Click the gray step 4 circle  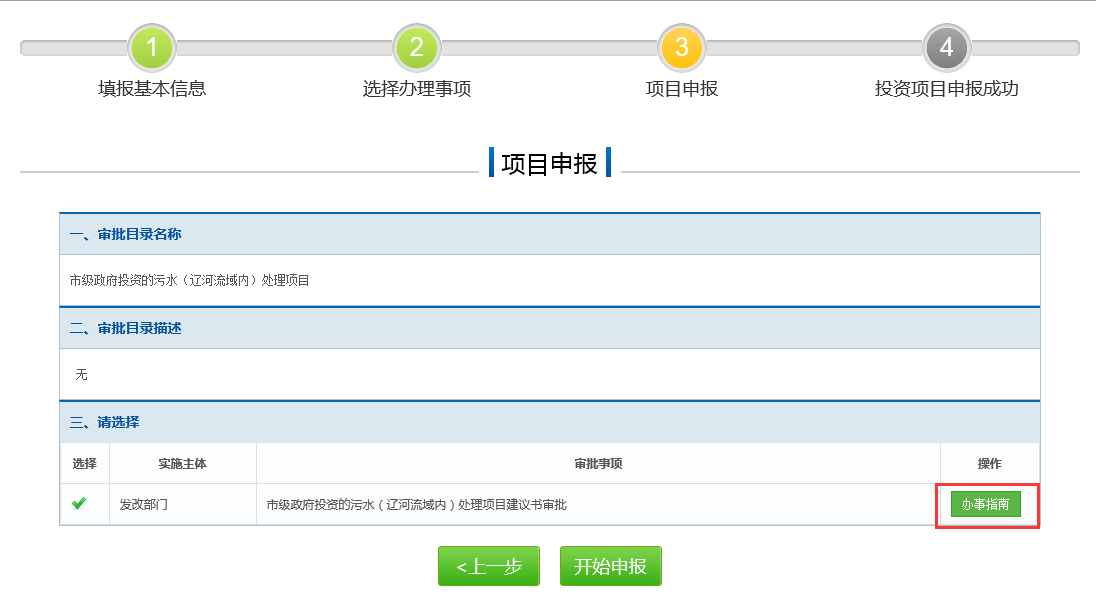coord(946,48)
